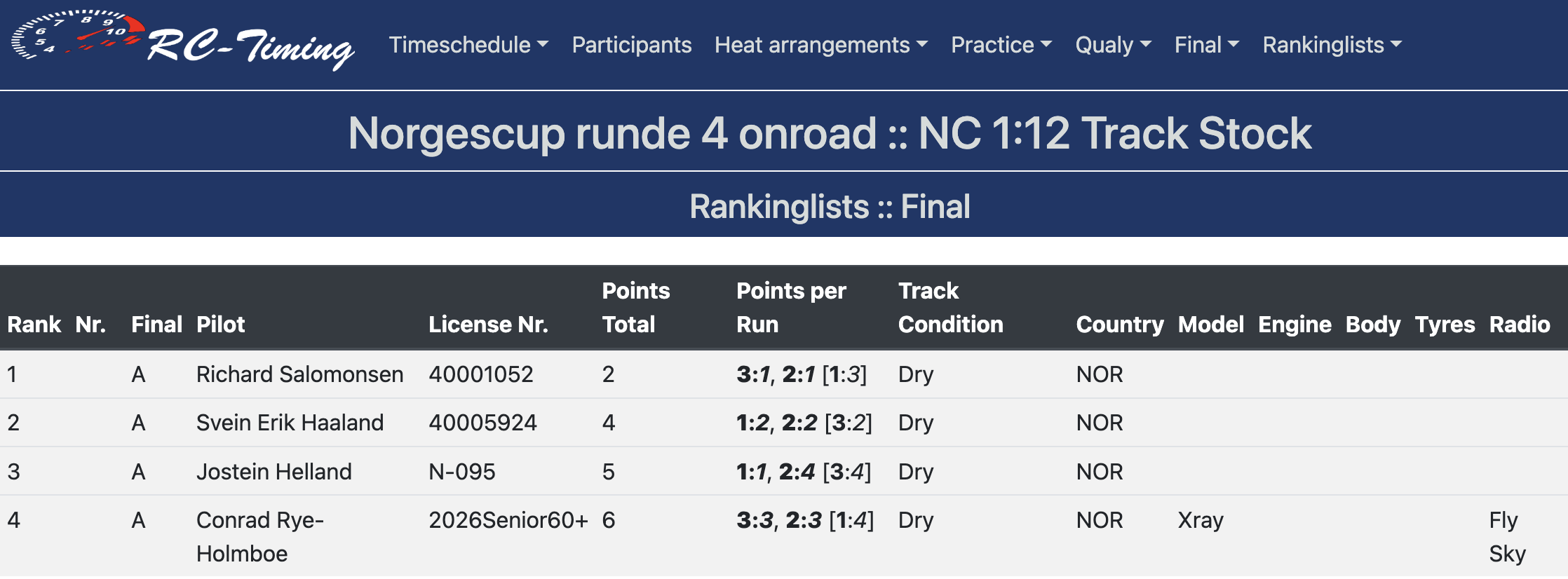Click the Rank column header
This screenshot has width=1568, height=579.
pos(34,324)
